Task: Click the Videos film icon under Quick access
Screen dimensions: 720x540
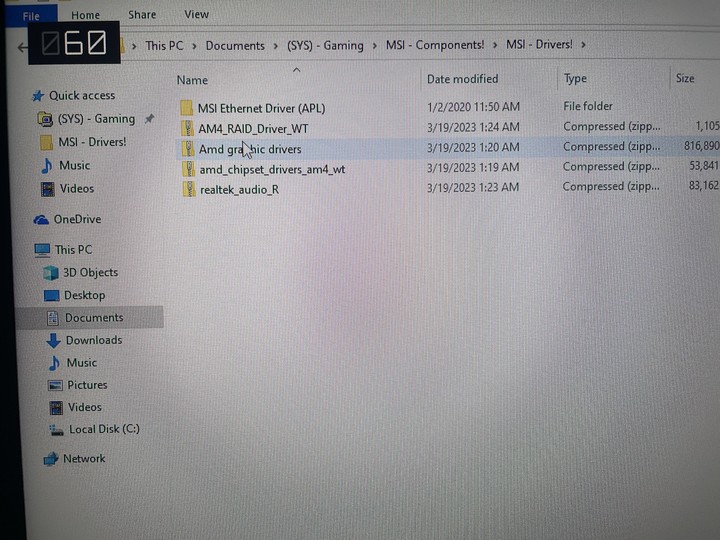Action: point(47,189)
